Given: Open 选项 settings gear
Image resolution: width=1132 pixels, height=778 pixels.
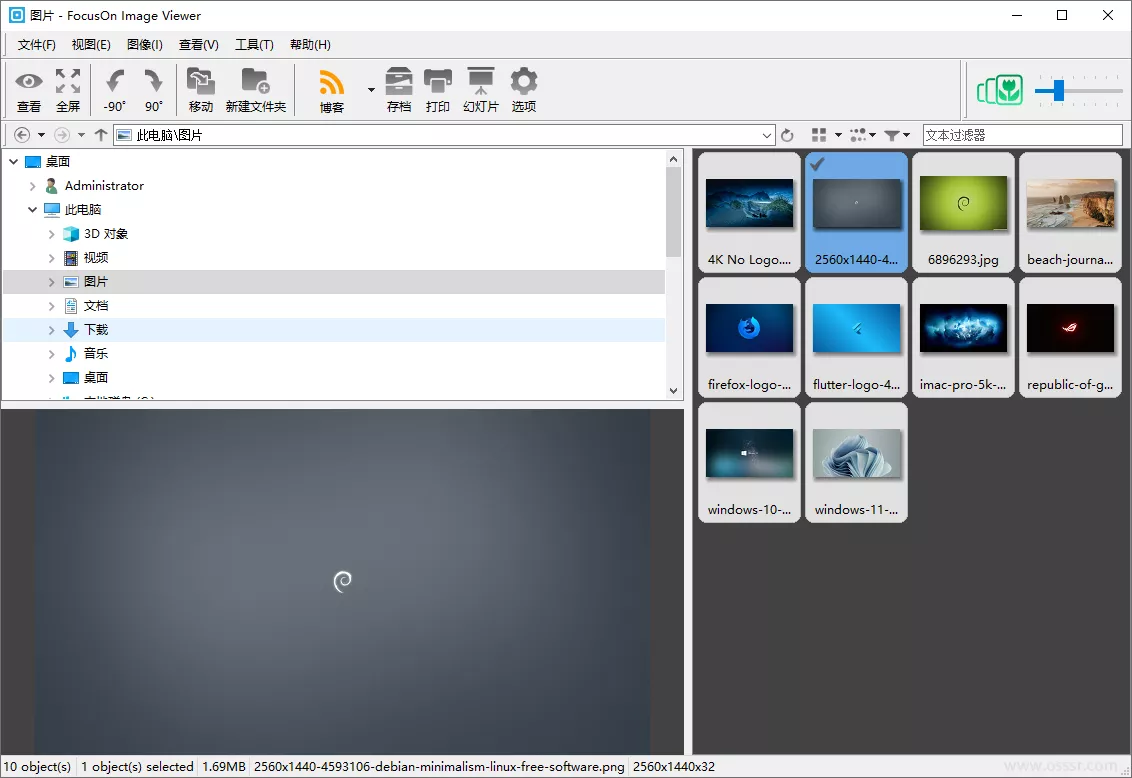Looking at the screenshot, I should coord(524,90).
